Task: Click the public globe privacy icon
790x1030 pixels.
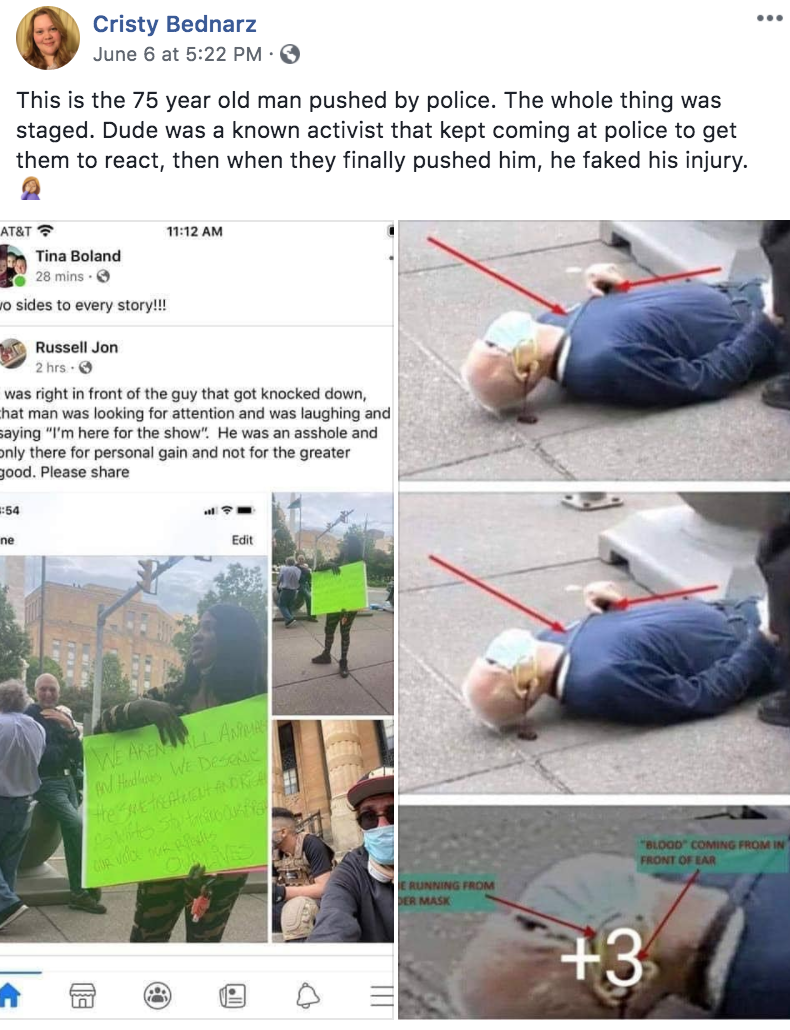Action: (x=290, y=54)
